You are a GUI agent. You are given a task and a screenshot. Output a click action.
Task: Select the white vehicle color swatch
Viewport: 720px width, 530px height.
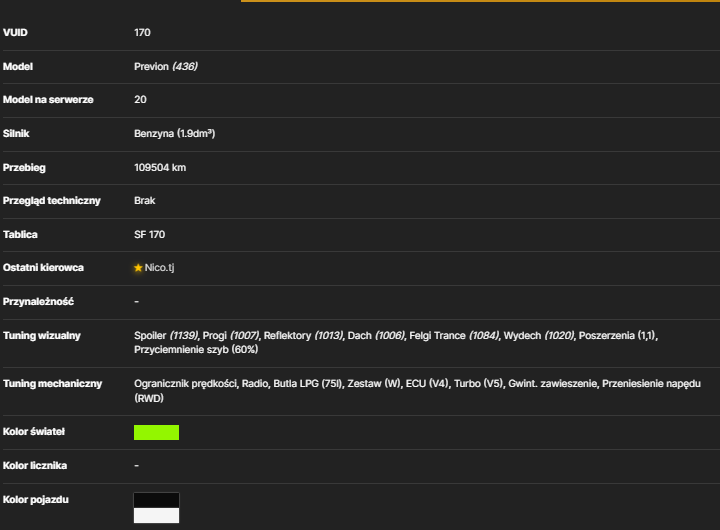click(x=157, y=515)
